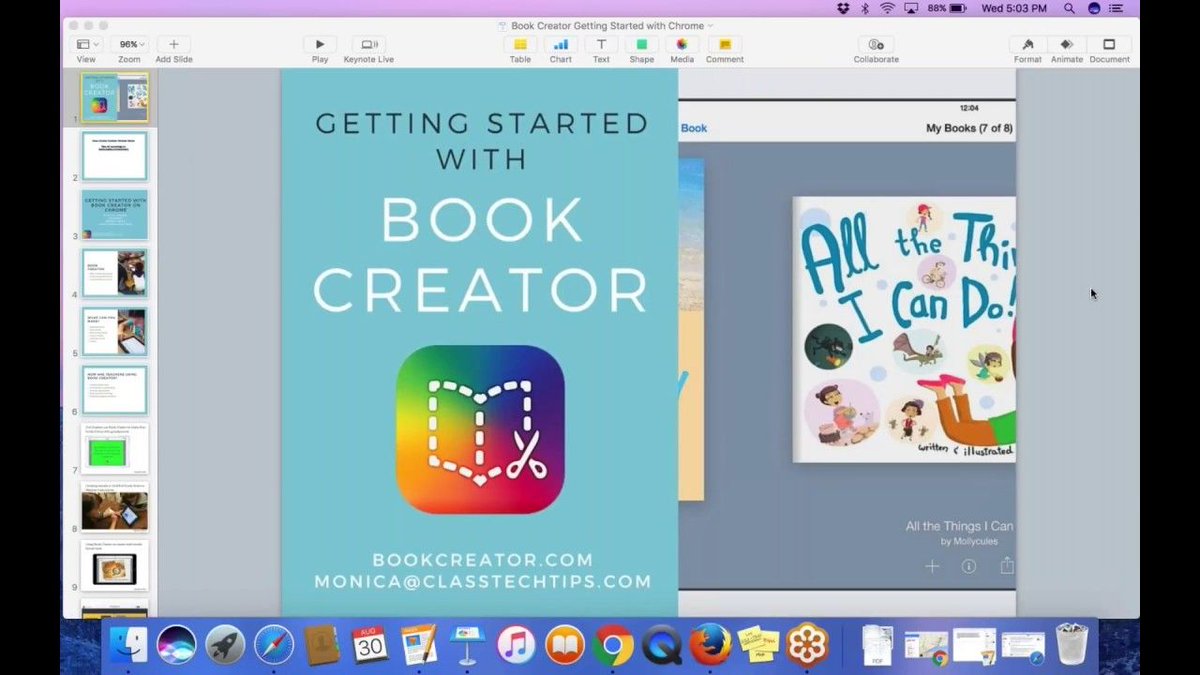This screenshot has width=1200, height=675.
Task: Open Safari from the Dock
Action: [x=274, y=645]
